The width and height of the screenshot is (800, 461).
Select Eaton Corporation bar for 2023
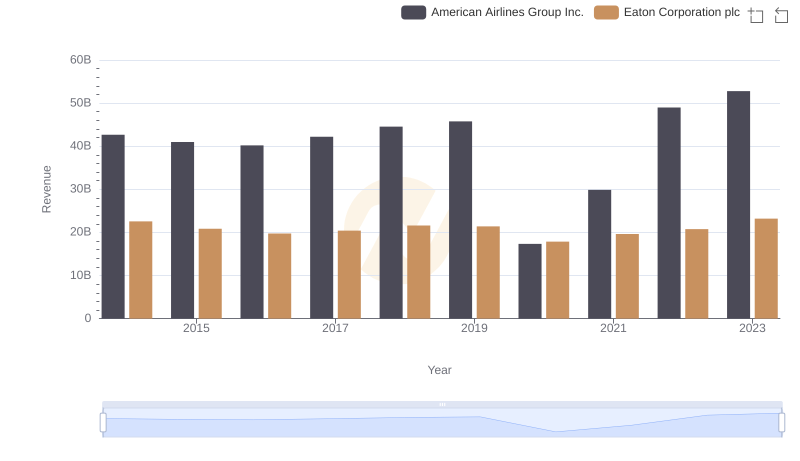coord(766,268)
